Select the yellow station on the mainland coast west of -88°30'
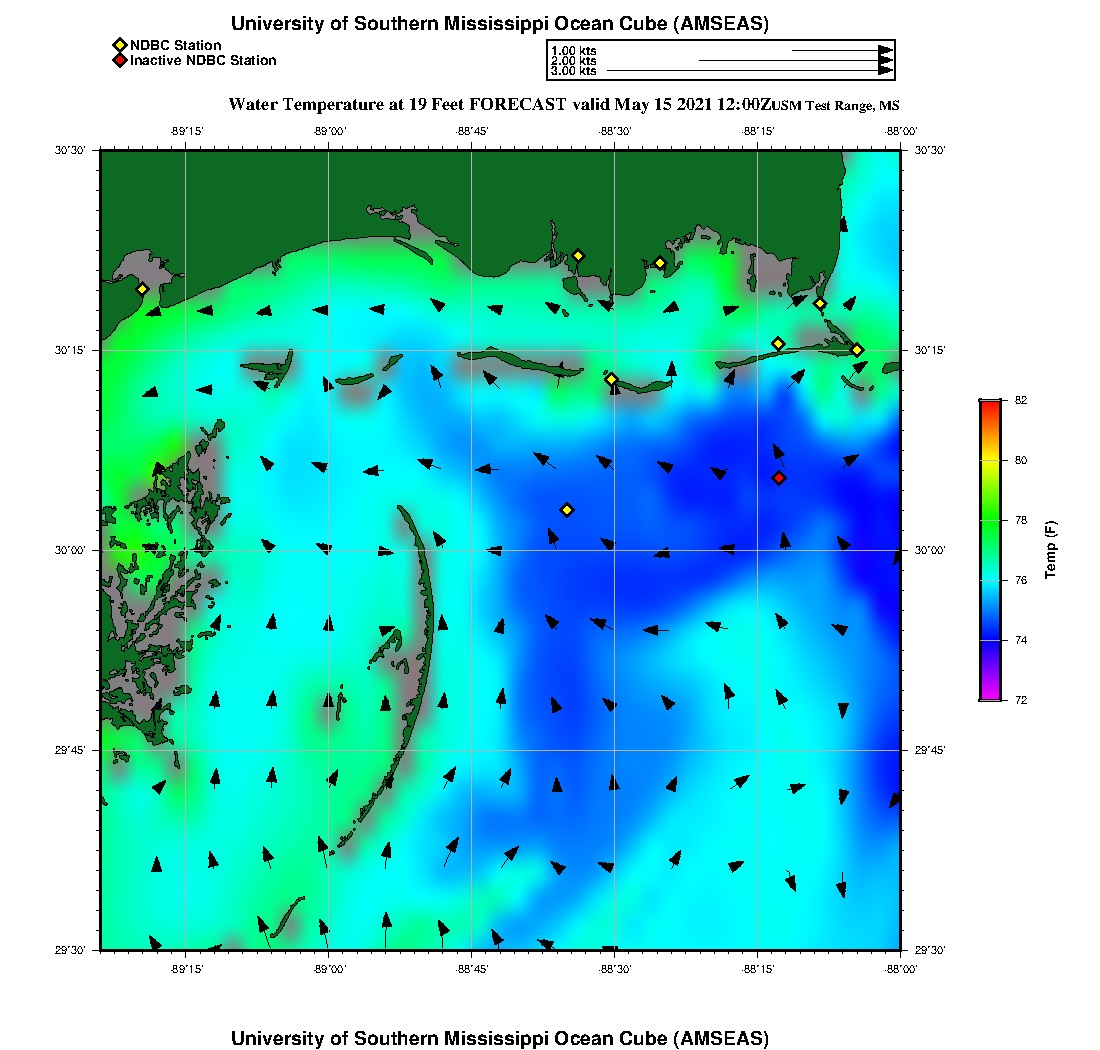The height and width of the screenshot is (1050, 1100). pos(578,256)
